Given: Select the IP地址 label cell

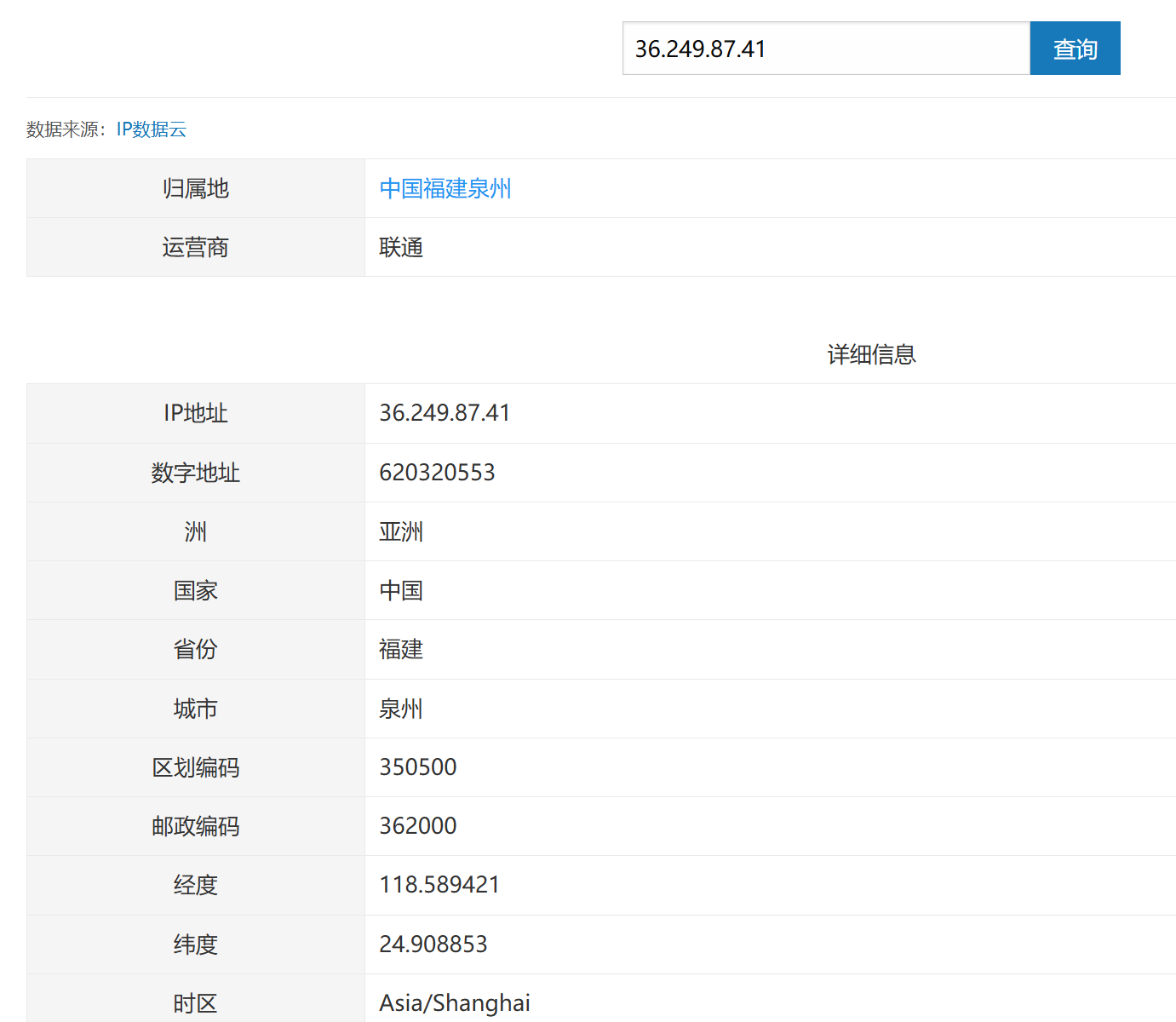Looking at the screenshot, I should pyautogui.click(x=196, y=413).
